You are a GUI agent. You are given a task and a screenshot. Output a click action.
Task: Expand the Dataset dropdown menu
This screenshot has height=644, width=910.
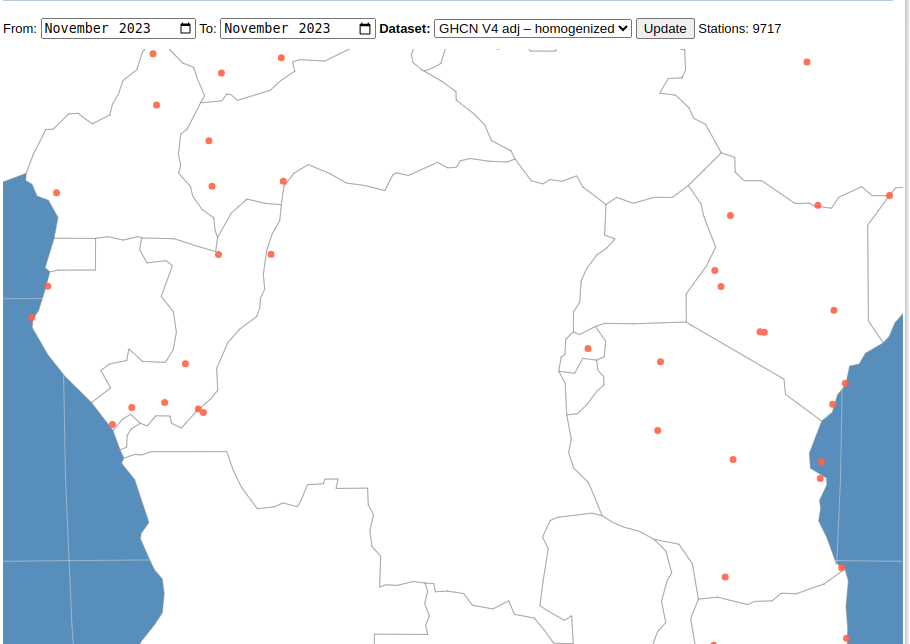click(x=533, y=29)
